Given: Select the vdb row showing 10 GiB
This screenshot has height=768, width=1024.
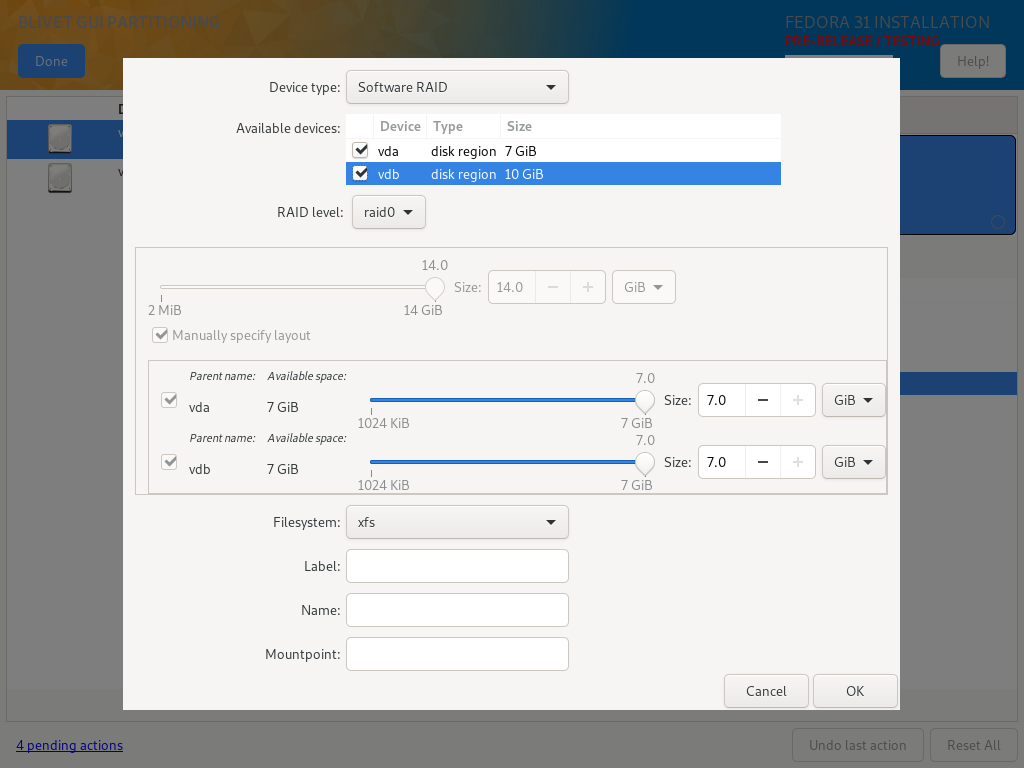Looking at the screenshot, I should pos(563,174).
